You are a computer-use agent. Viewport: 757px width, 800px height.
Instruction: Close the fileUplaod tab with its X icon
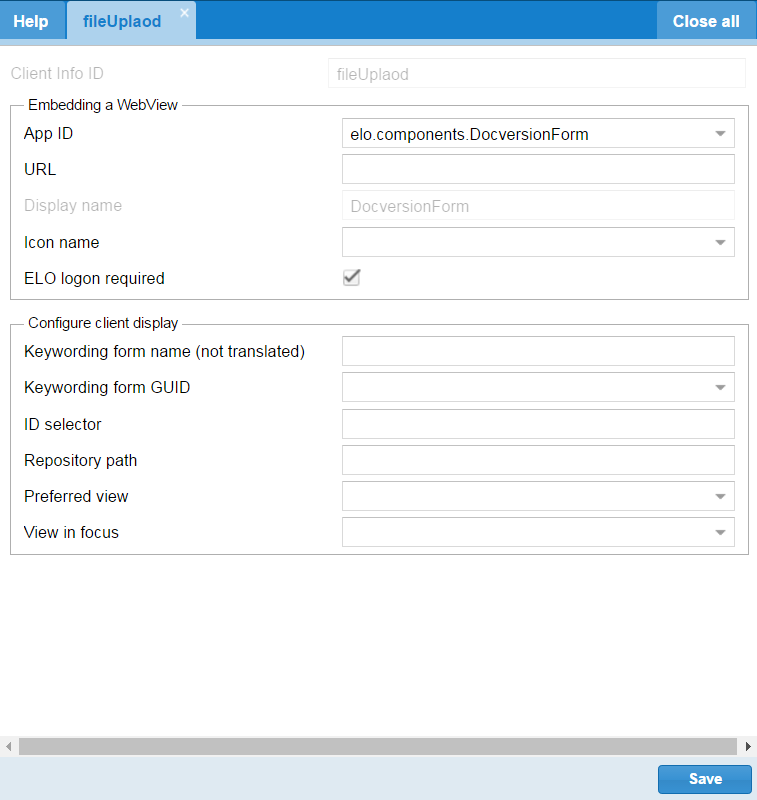[x=183, y=13]
